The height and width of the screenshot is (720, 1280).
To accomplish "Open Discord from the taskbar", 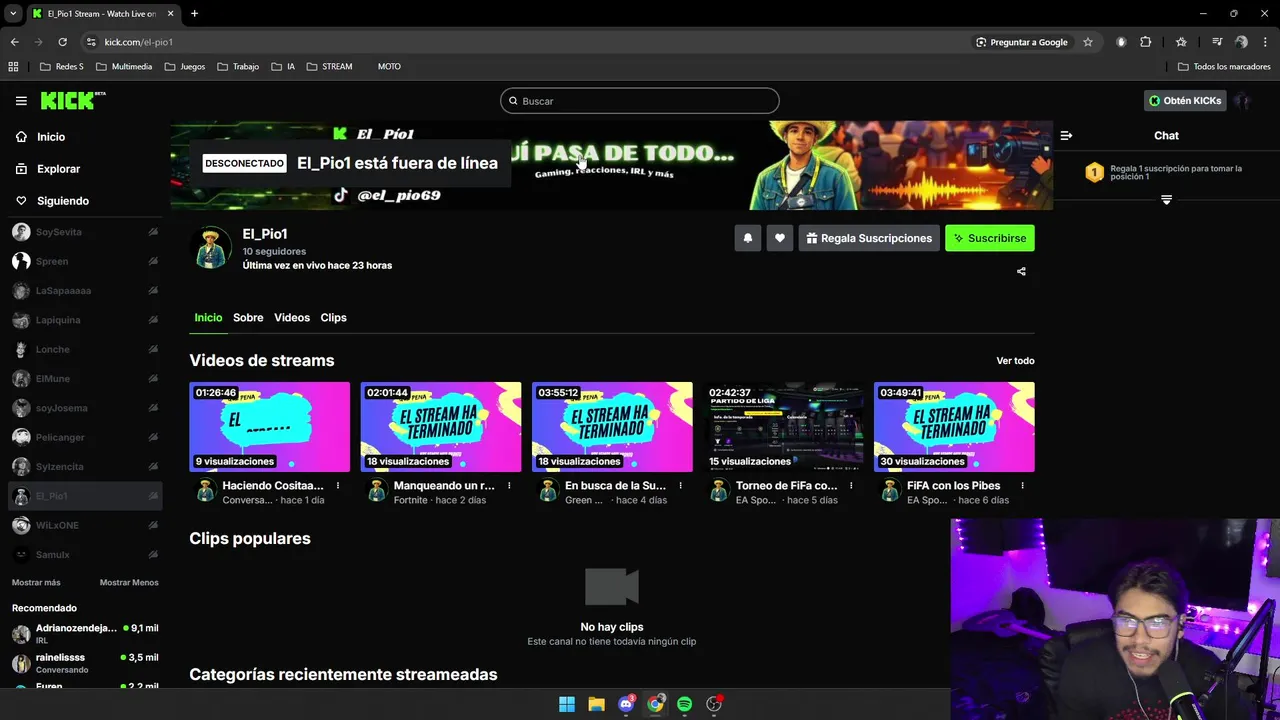I will pos(626,704).
